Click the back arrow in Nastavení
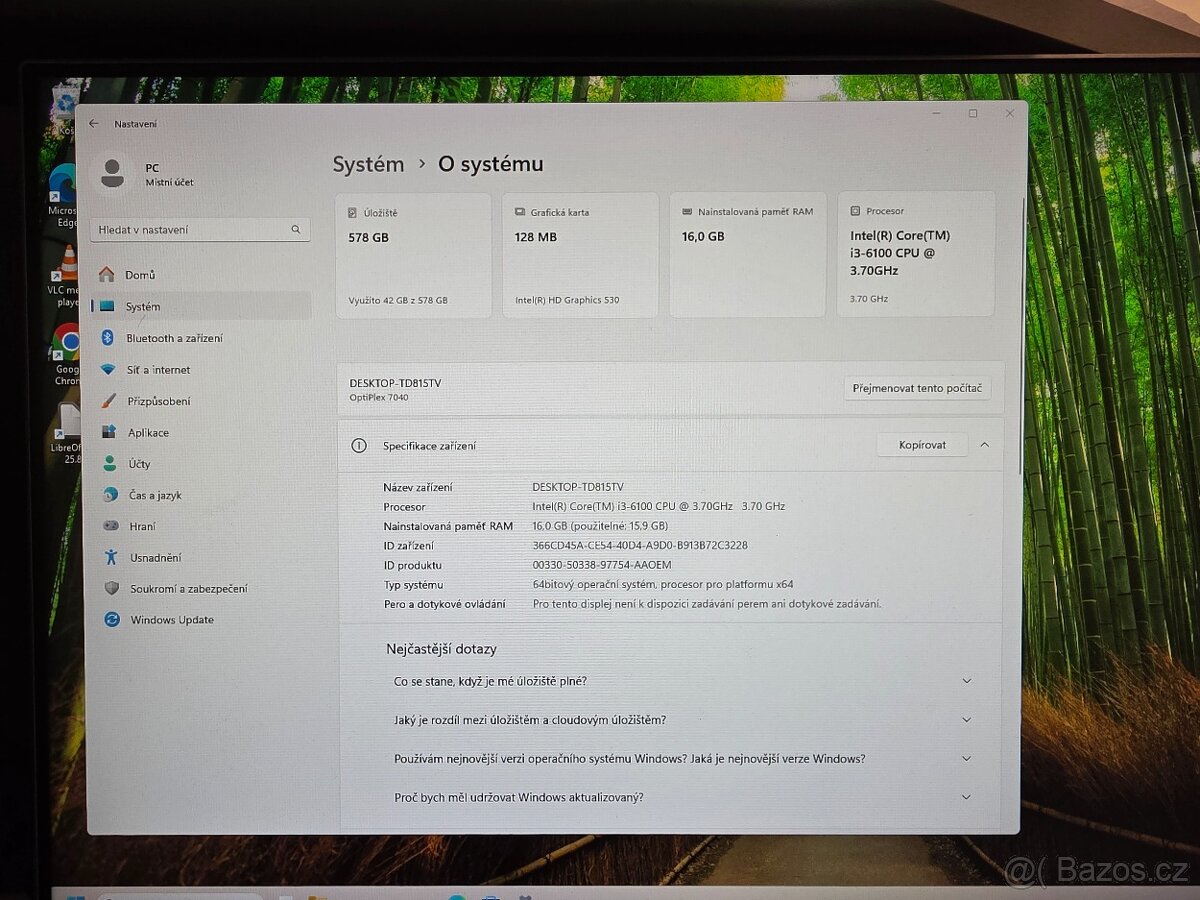The image size is (1200, 900). (x=94, y=124)
